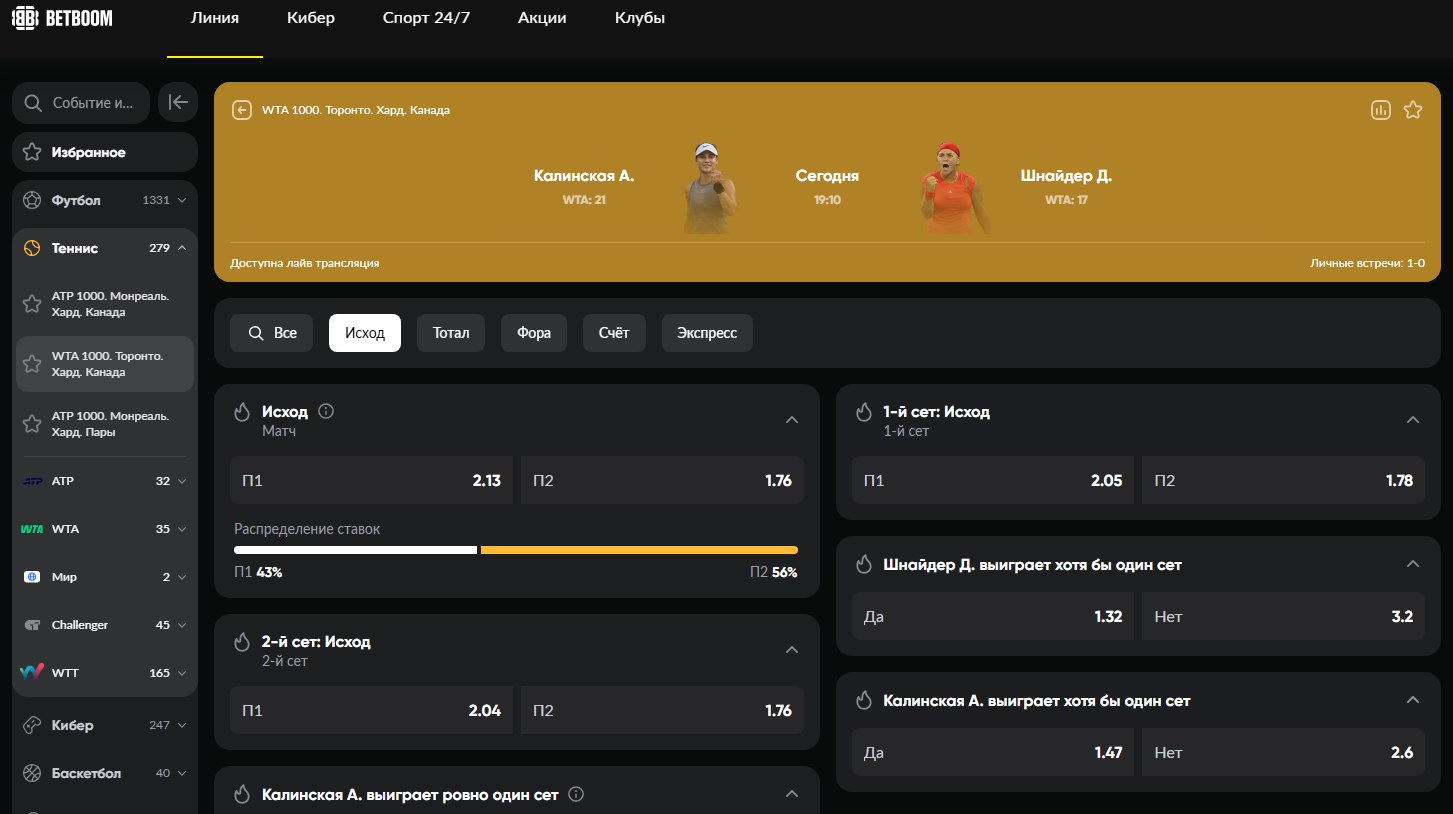Click flame on Калинская А. ровно один сет

[241, 794]
